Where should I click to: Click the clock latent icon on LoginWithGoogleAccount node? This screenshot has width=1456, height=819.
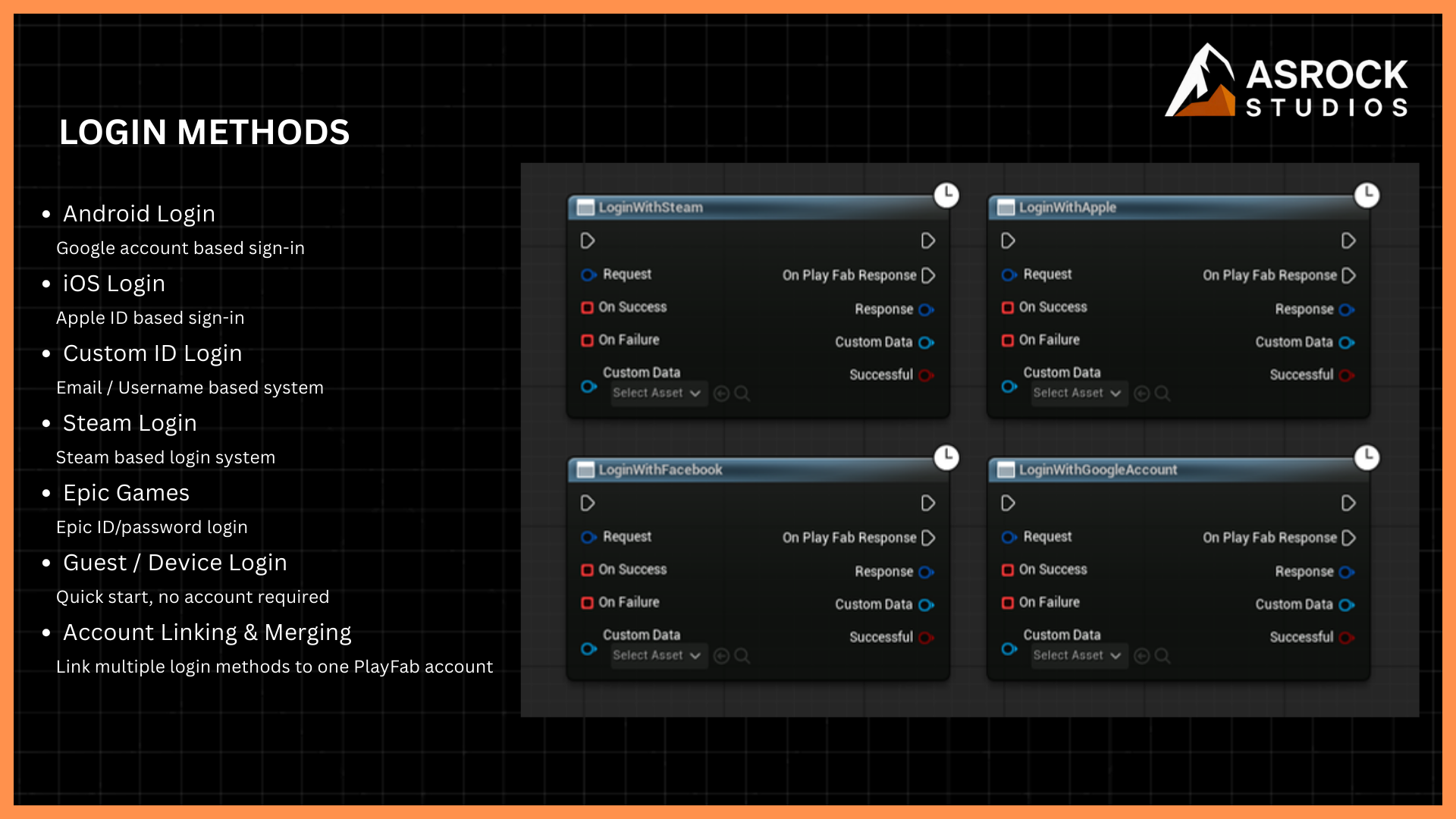[1367, 457]
